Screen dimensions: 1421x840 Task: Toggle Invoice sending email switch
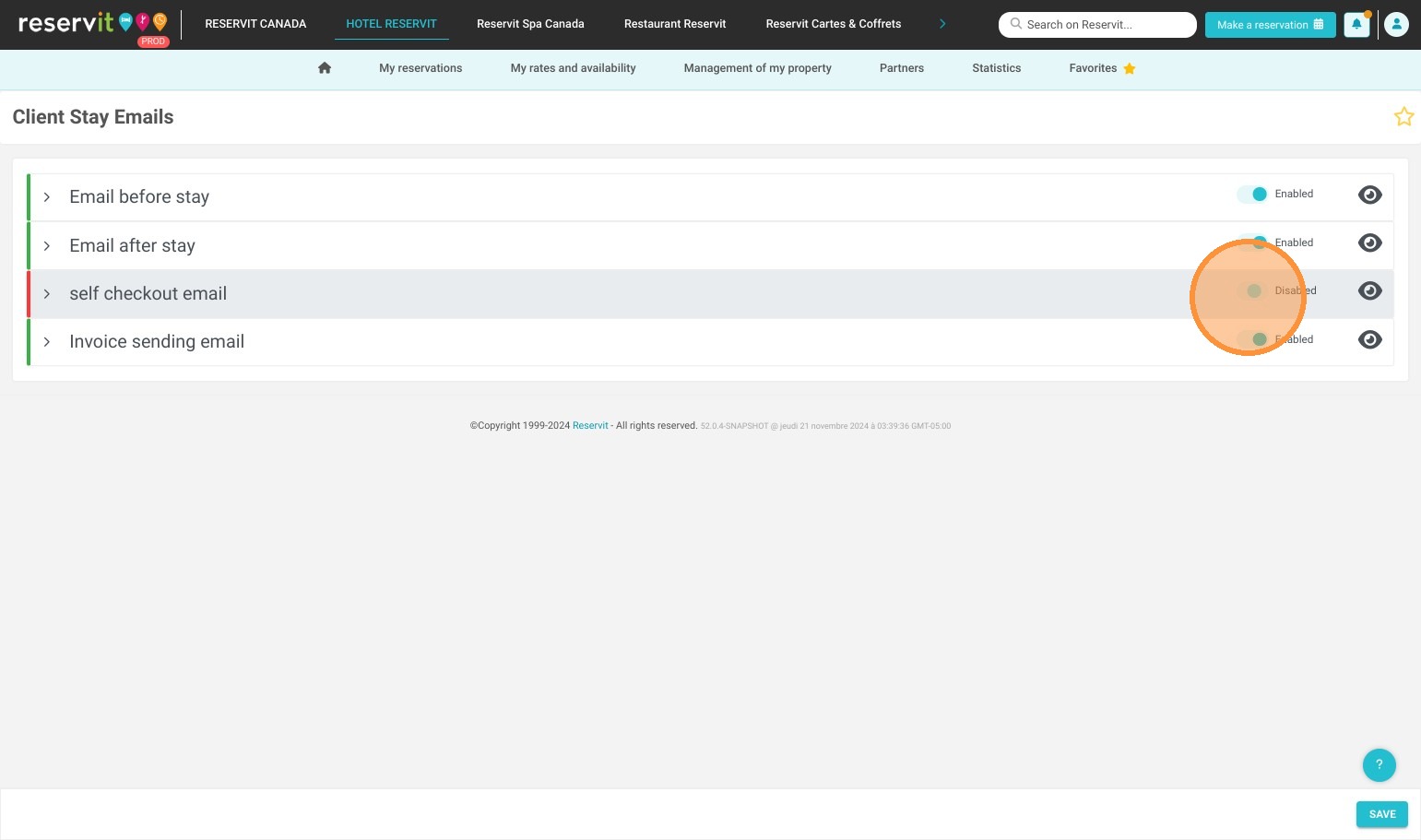[x=1252, y=339]
